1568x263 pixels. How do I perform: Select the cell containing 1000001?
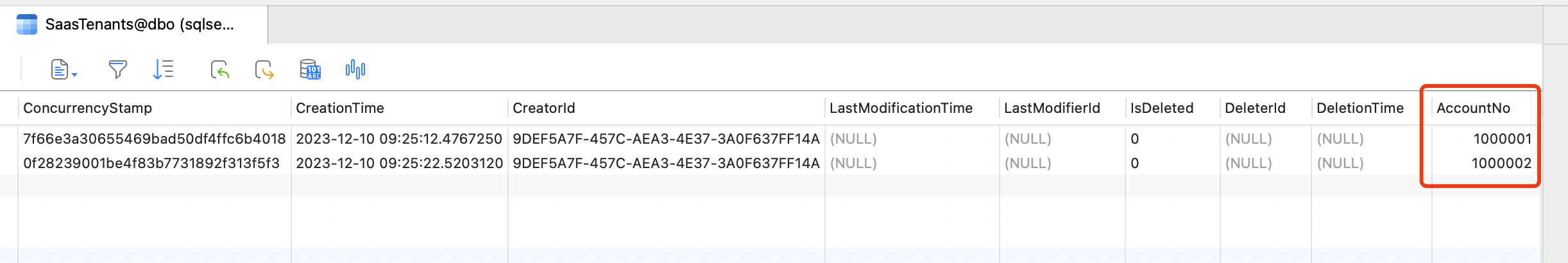pos(1502,139)
